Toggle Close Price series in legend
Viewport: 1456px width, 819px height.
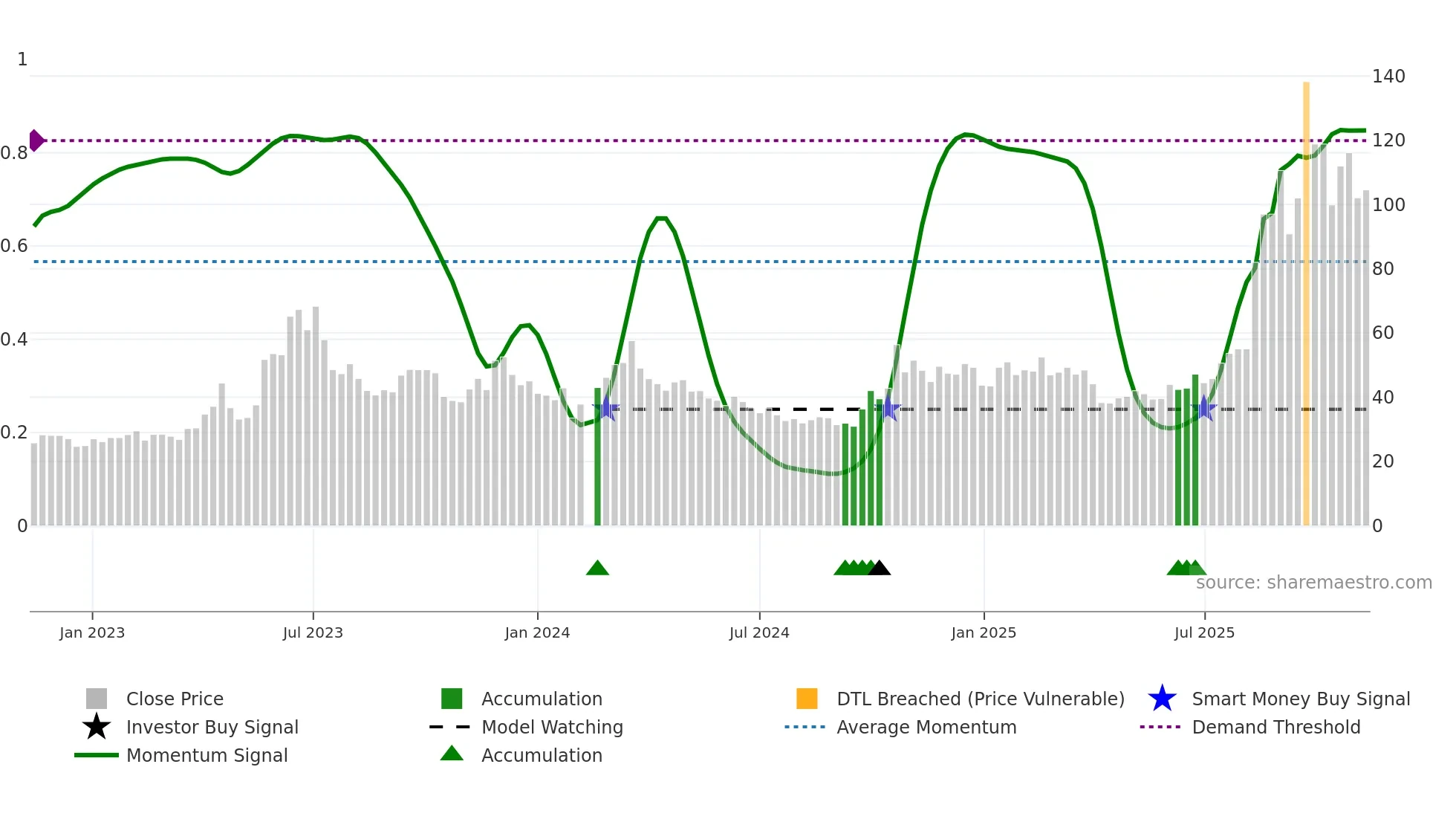(x=175, y=699)
